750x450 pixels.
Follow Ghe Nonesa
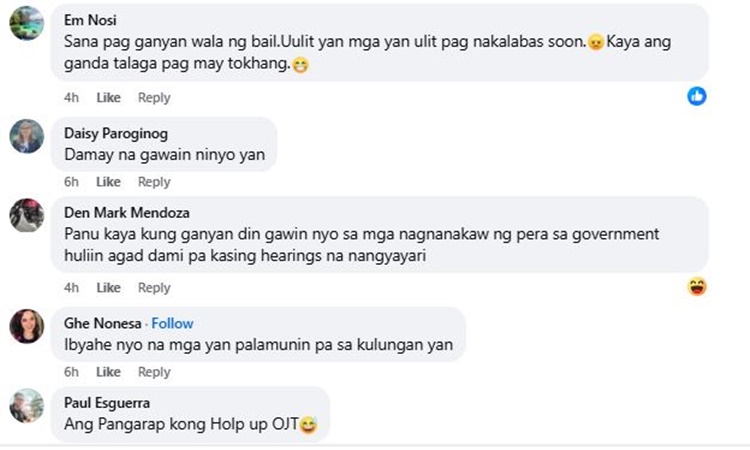[x=172, y=324]
